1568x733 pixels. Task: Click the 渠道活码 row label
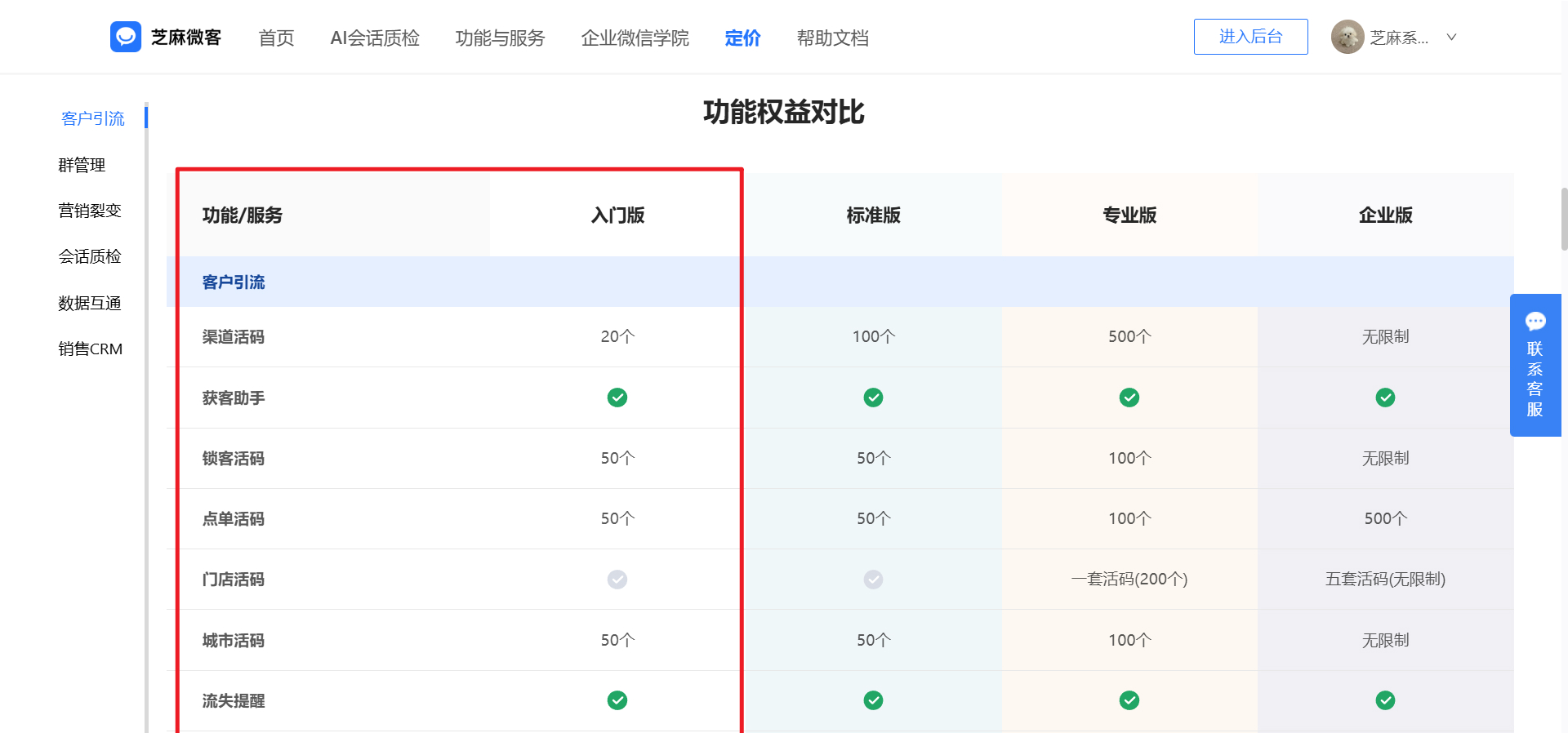234,336
